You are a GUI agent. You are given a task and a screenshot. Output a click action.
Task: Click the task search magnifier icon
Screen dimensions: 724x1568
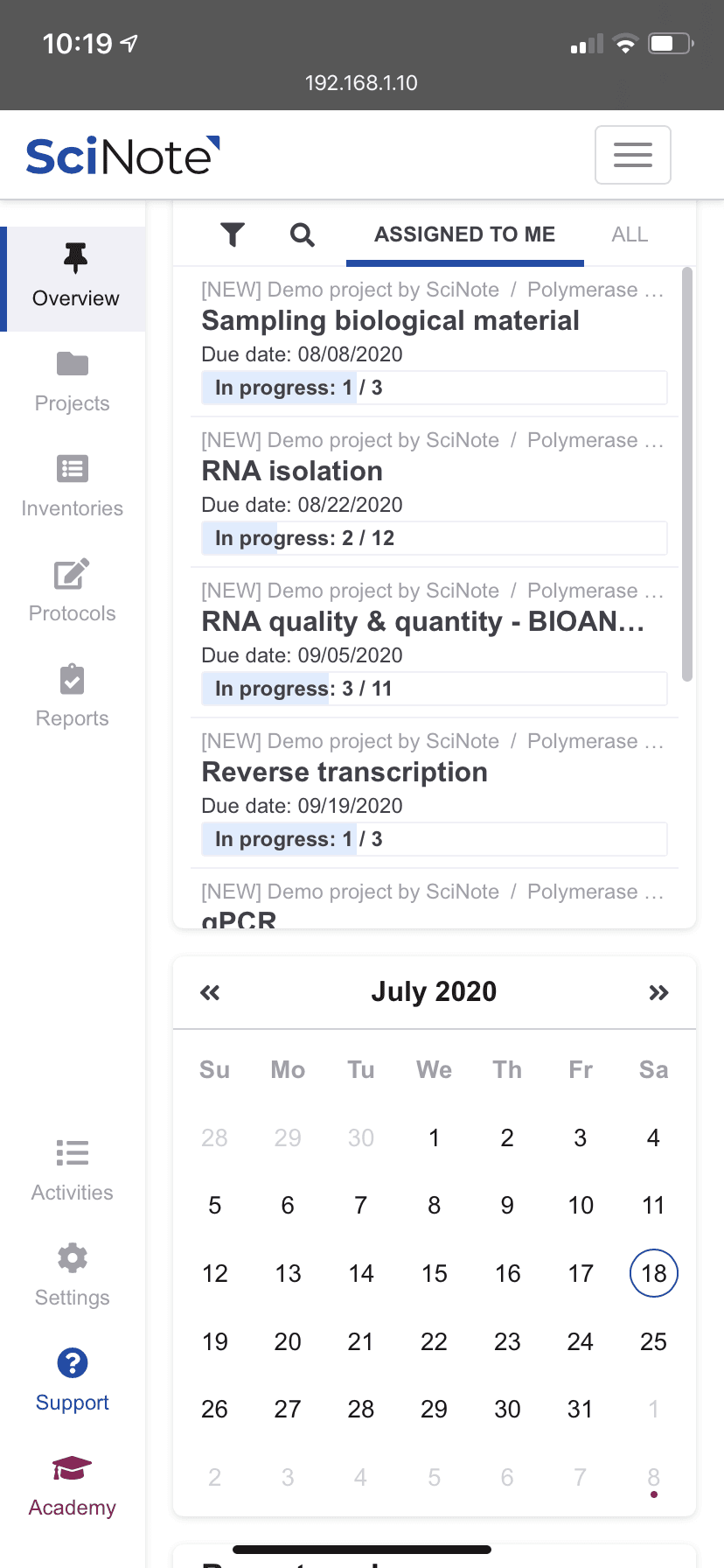point(303,234)
